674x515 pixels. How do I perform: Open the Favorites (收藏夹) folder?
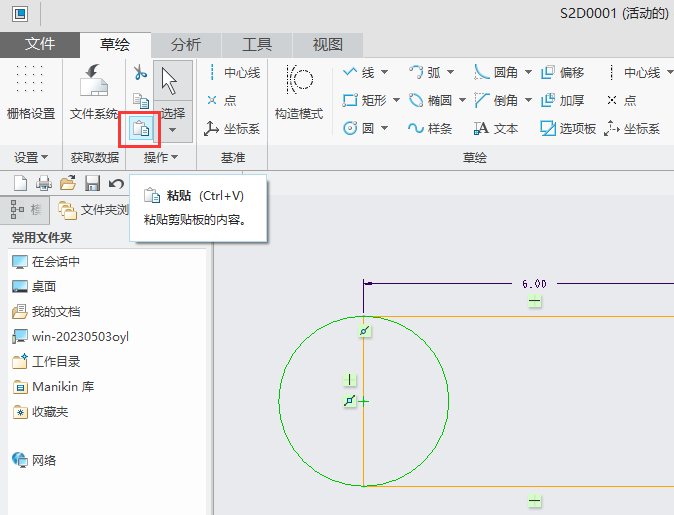pyautogui.click(x=40, y=412)
